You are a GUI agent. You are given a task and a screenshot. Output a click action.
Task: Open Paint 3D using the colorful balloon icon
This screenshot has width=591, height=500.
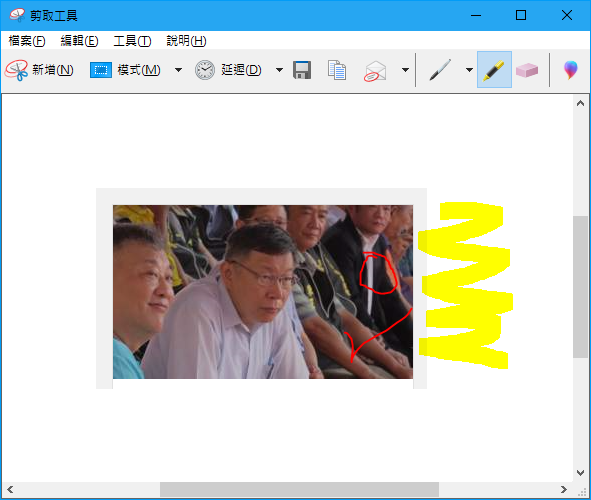tap(570, 70)
